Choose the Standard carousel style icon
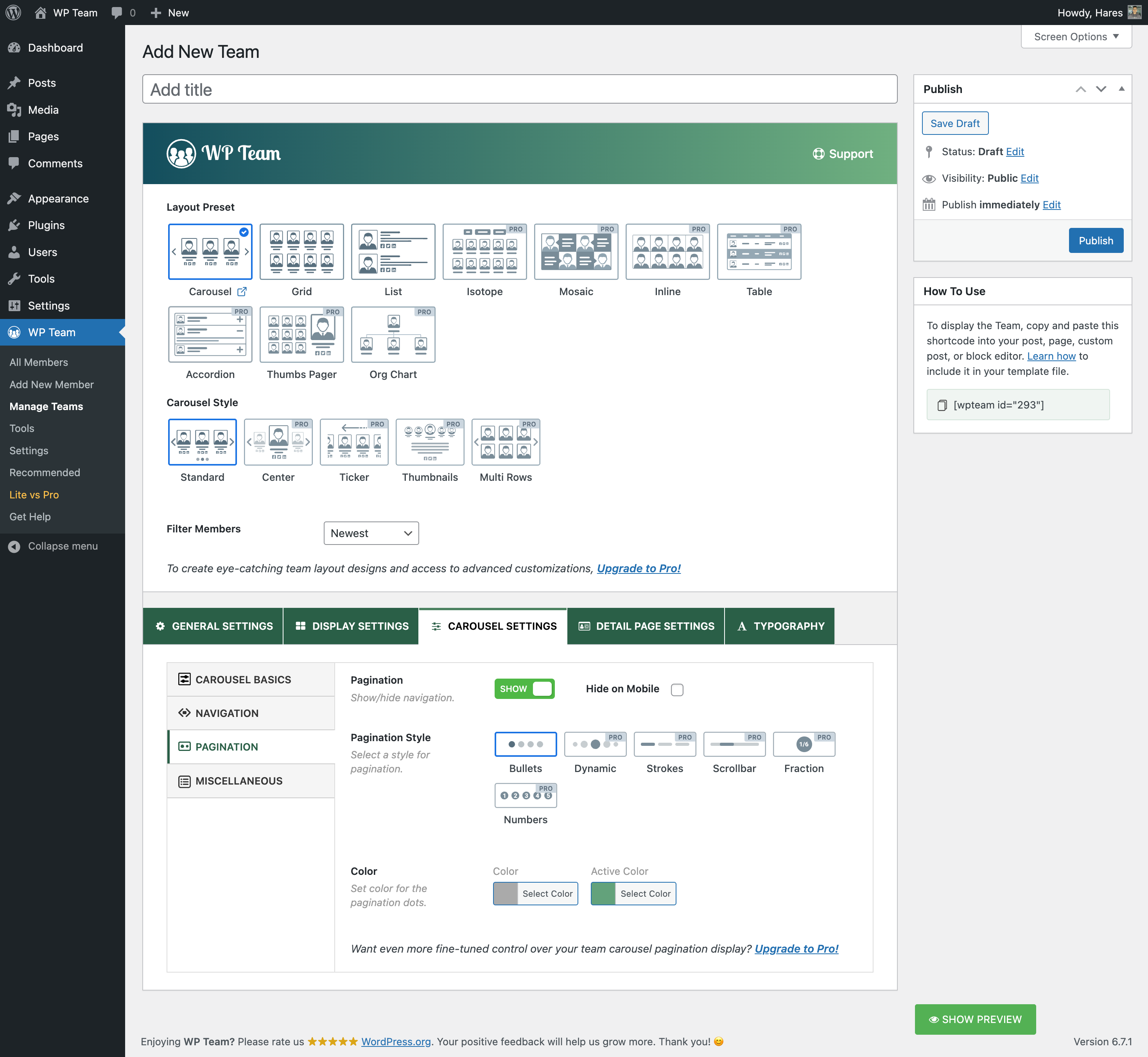 pos(202,442)
